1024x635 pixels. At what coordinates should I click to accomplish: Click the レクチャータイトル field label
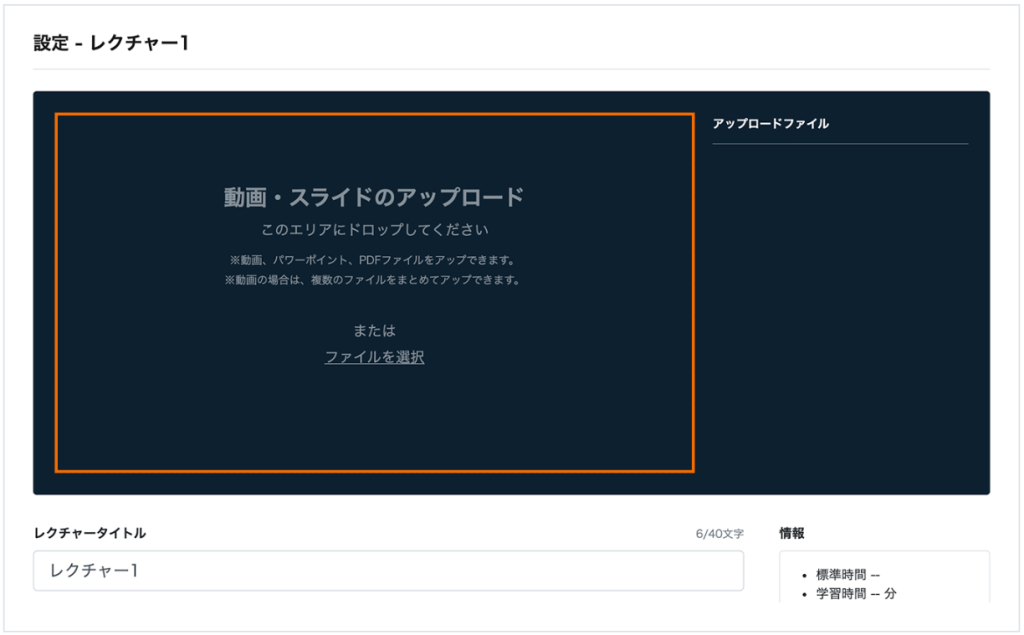89,533
